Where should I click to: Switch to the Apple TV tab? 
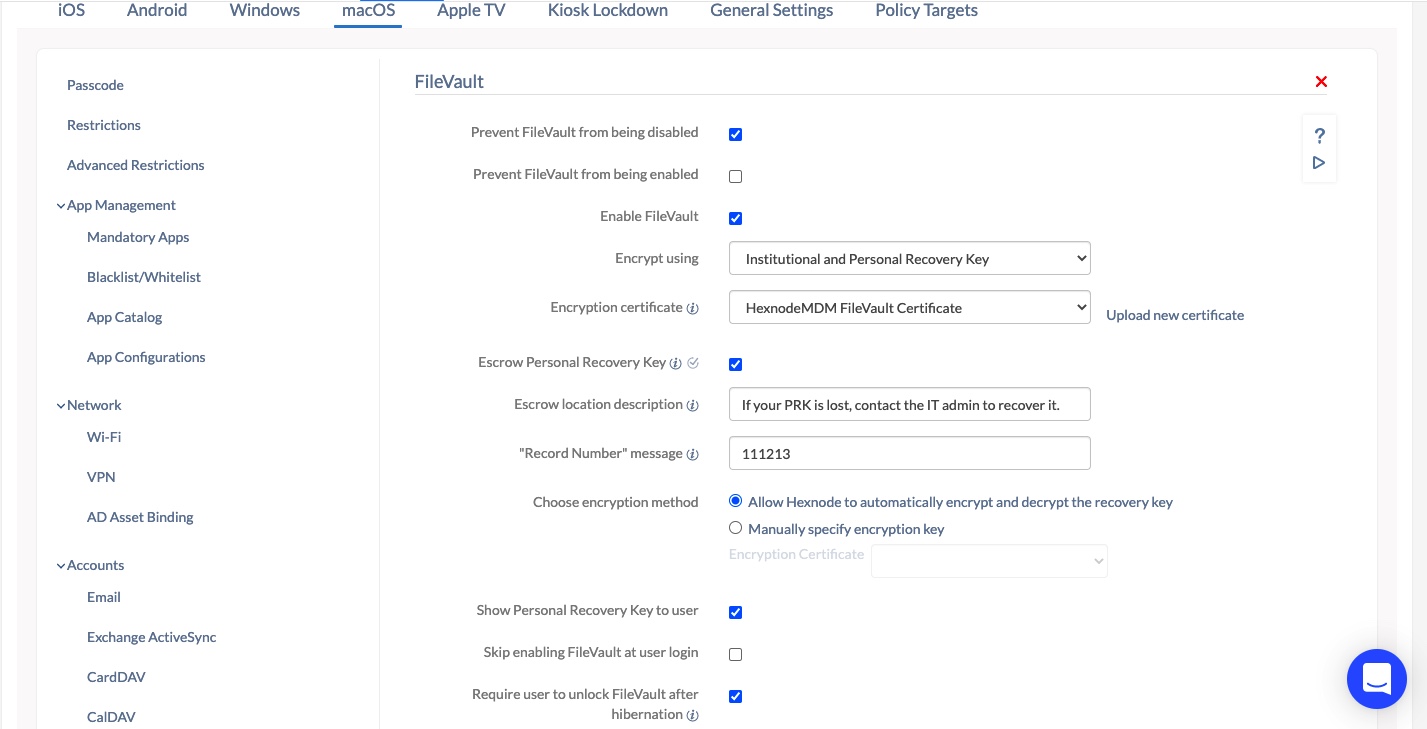coord(471,11)
